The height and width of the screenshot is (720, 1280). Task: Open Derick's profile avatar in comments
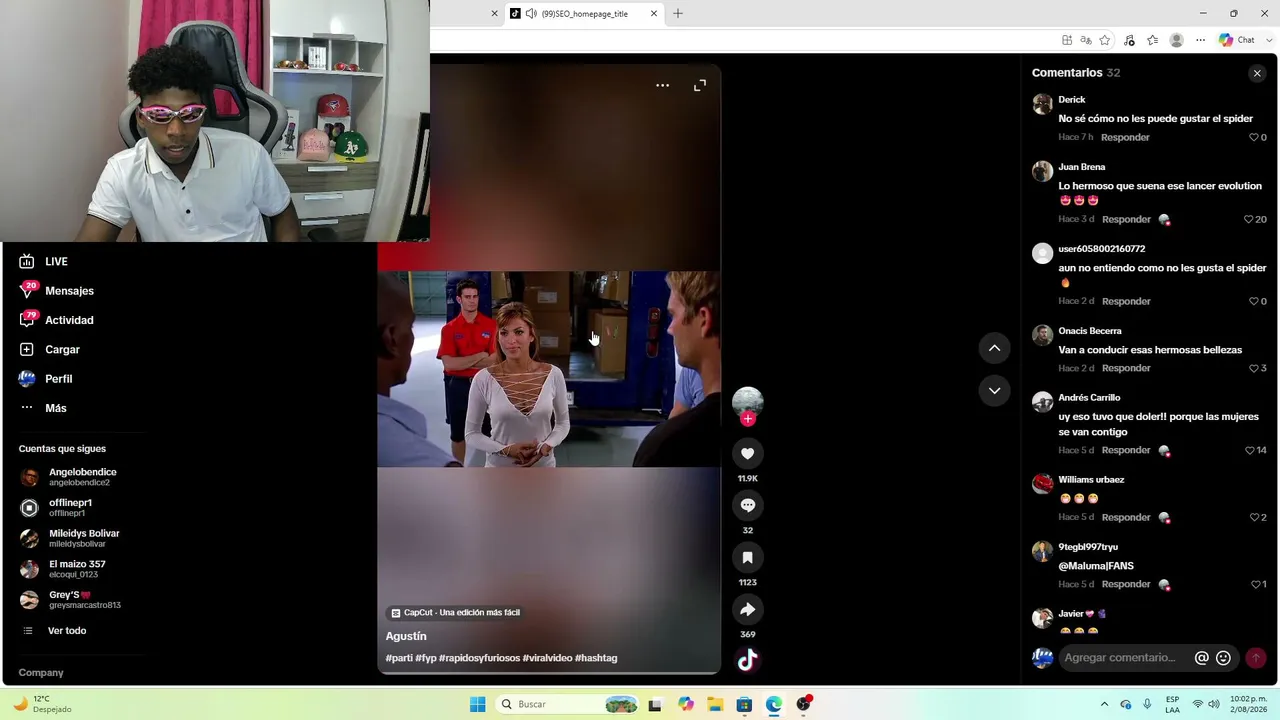[x=1042, y=104]
